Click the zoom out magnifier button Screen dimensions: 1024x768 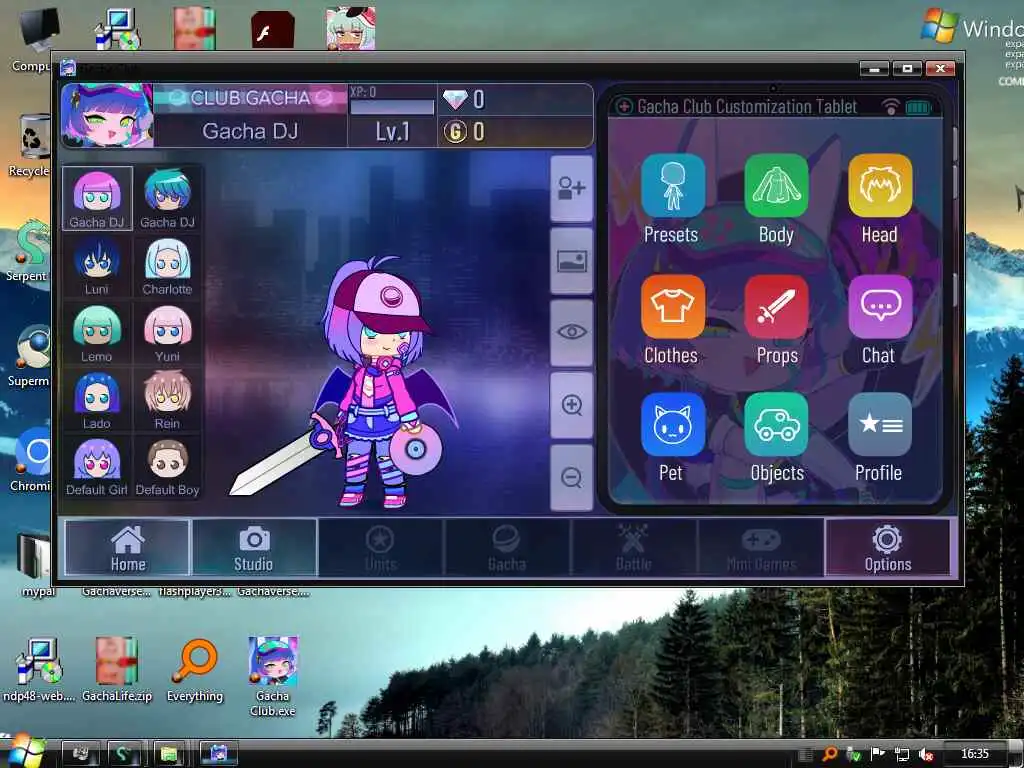[x=571, y=477]
